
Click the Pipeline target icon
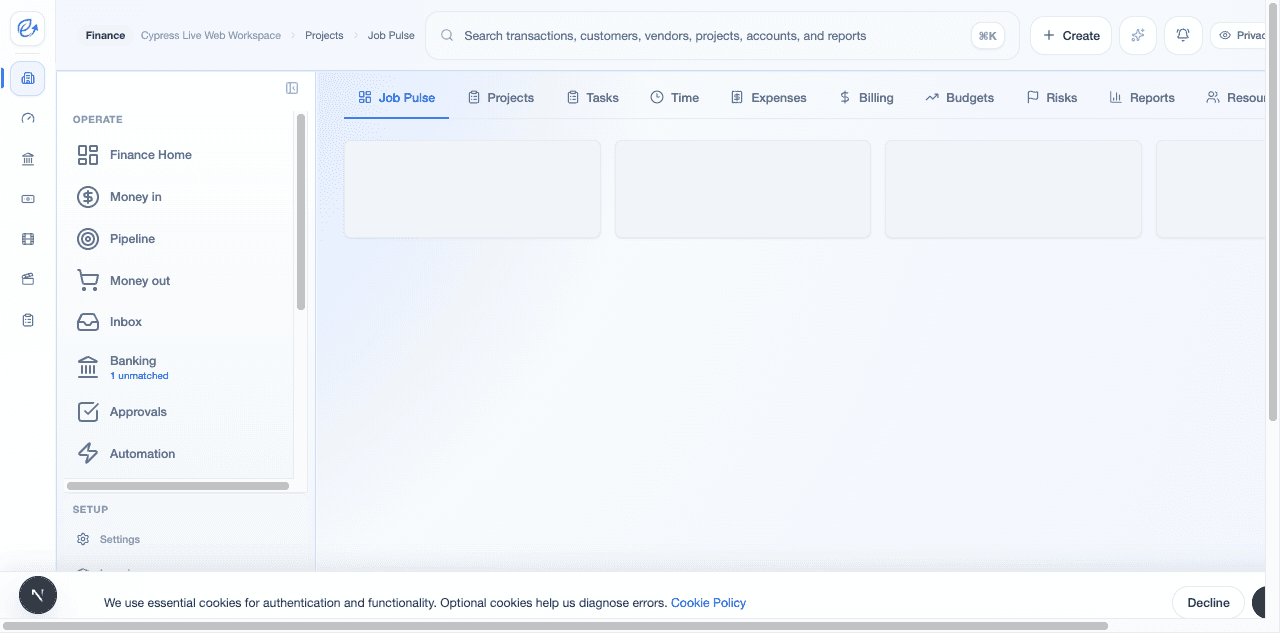point(88,239)
